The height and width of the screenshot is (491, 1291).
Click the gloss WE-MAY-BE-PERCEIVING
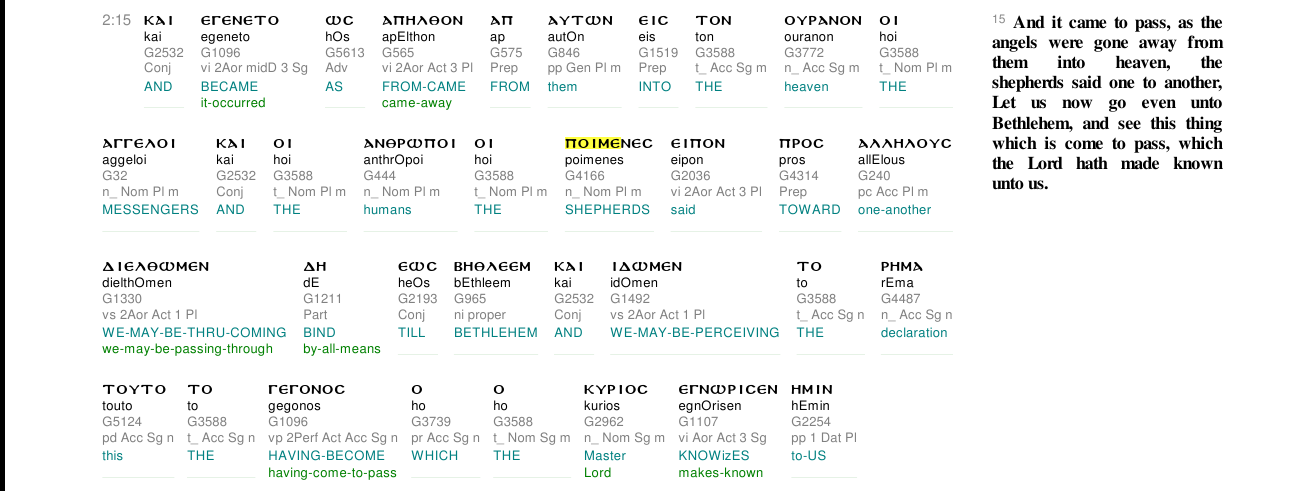tap(694, 333)
